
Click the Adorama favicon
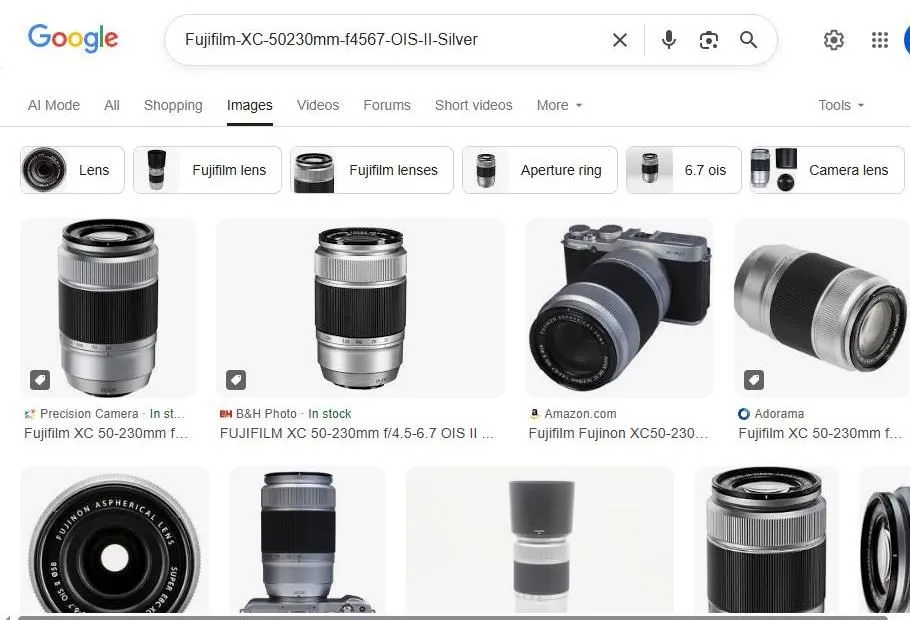[x=744, y=414]
